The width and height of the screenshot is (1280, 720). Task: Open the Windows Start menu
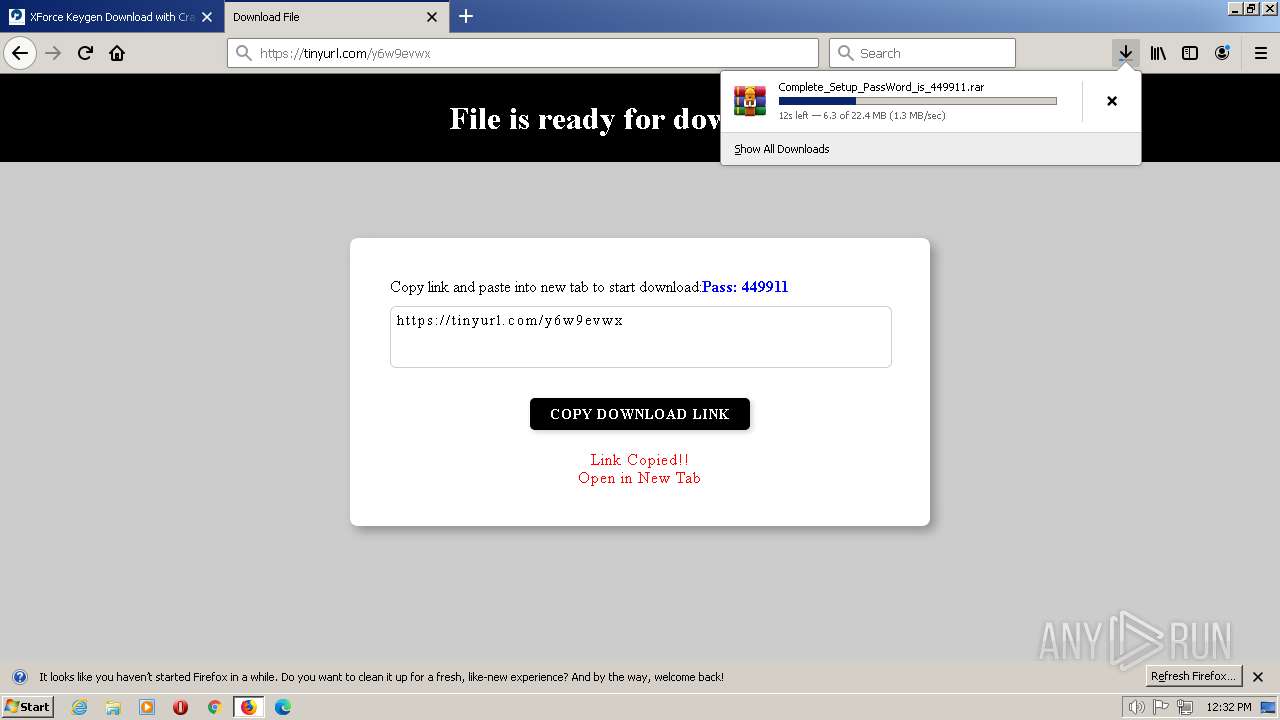[x=27, y=707]
